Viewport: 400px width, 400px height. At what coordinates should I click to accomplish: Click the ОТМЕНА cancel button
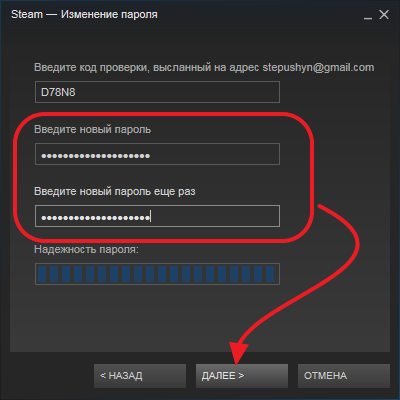tap(344, 376)
